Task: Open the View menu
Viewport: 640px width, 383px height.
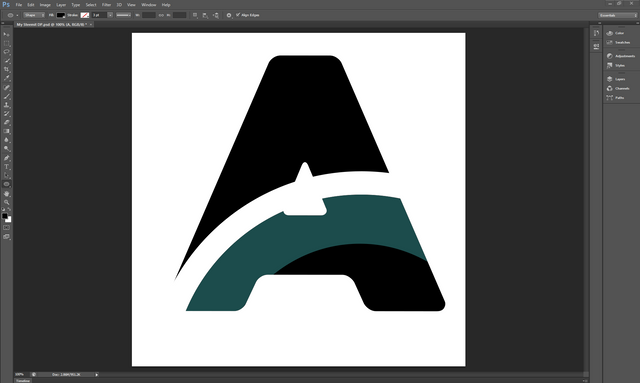Action: [x=131, y=5]
